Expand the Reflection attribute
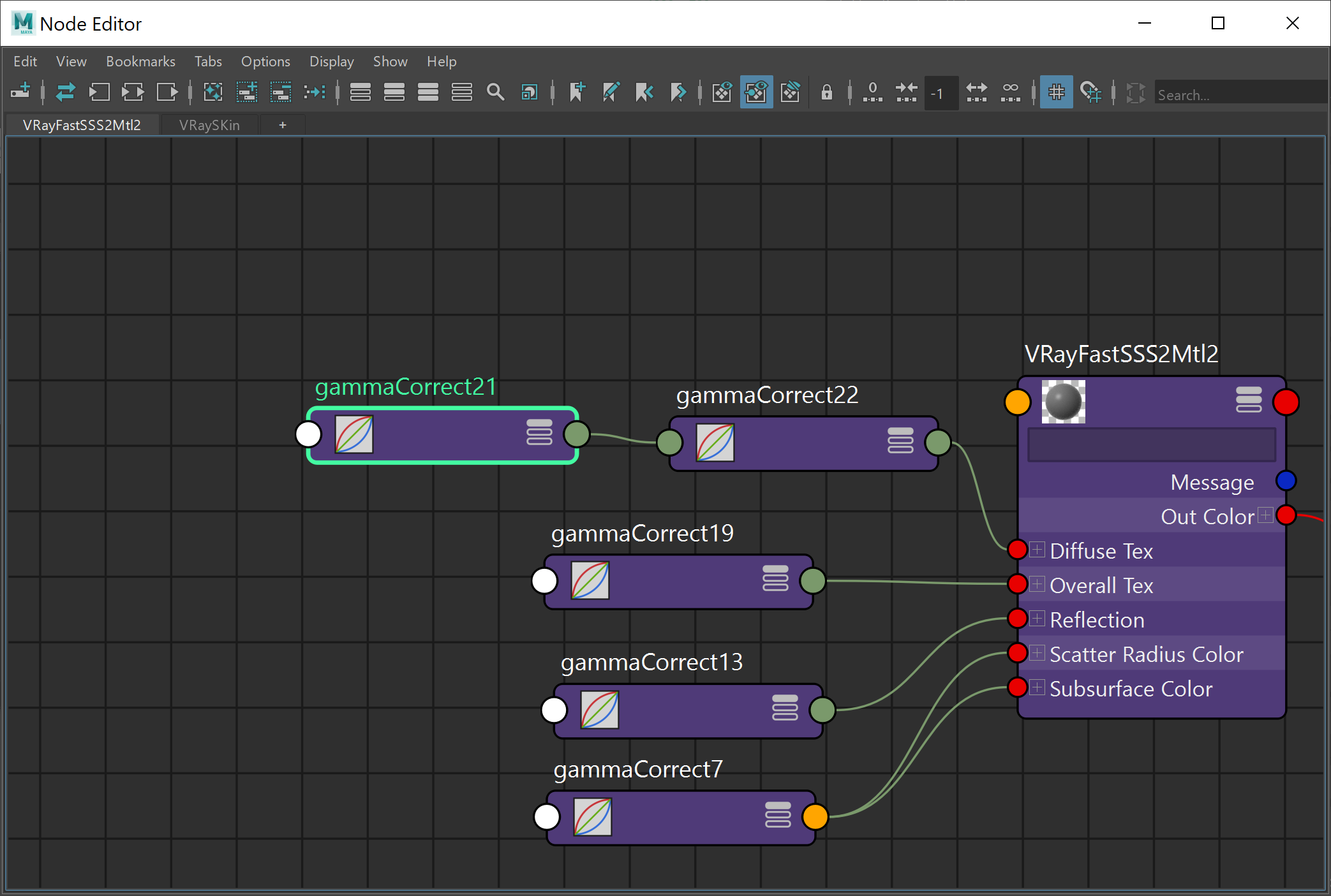Screen dimensions: 1331x896 point(1037,618)
